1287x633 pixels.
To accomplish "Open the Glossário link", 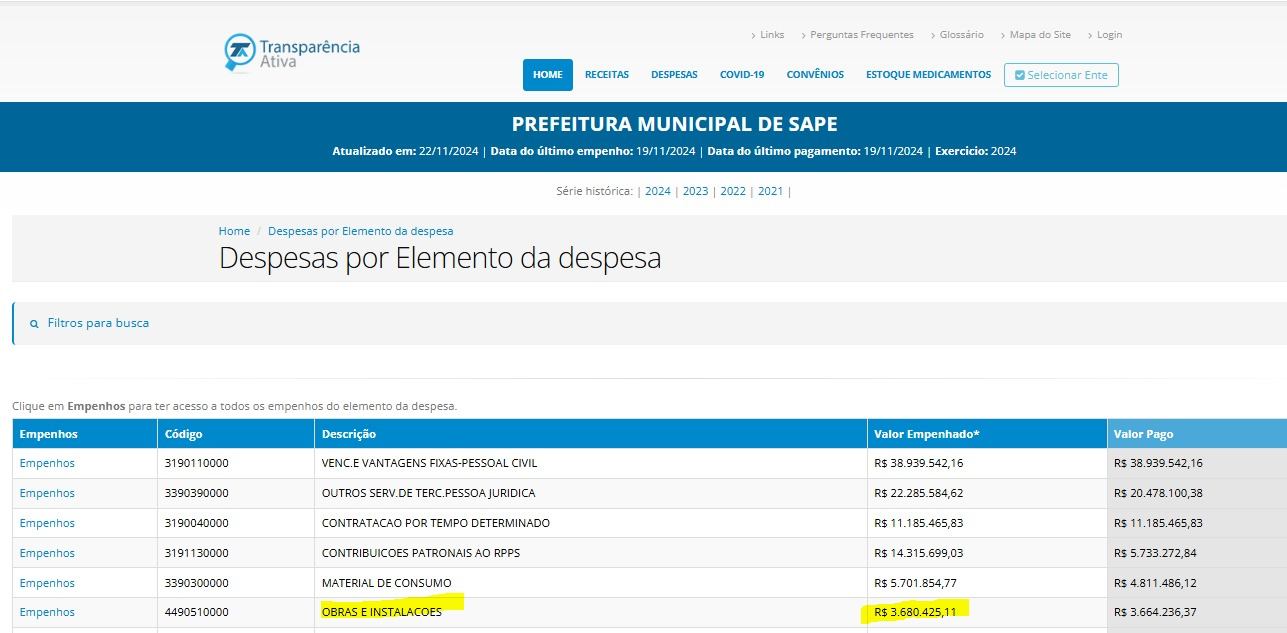I will tap(961, 35).
